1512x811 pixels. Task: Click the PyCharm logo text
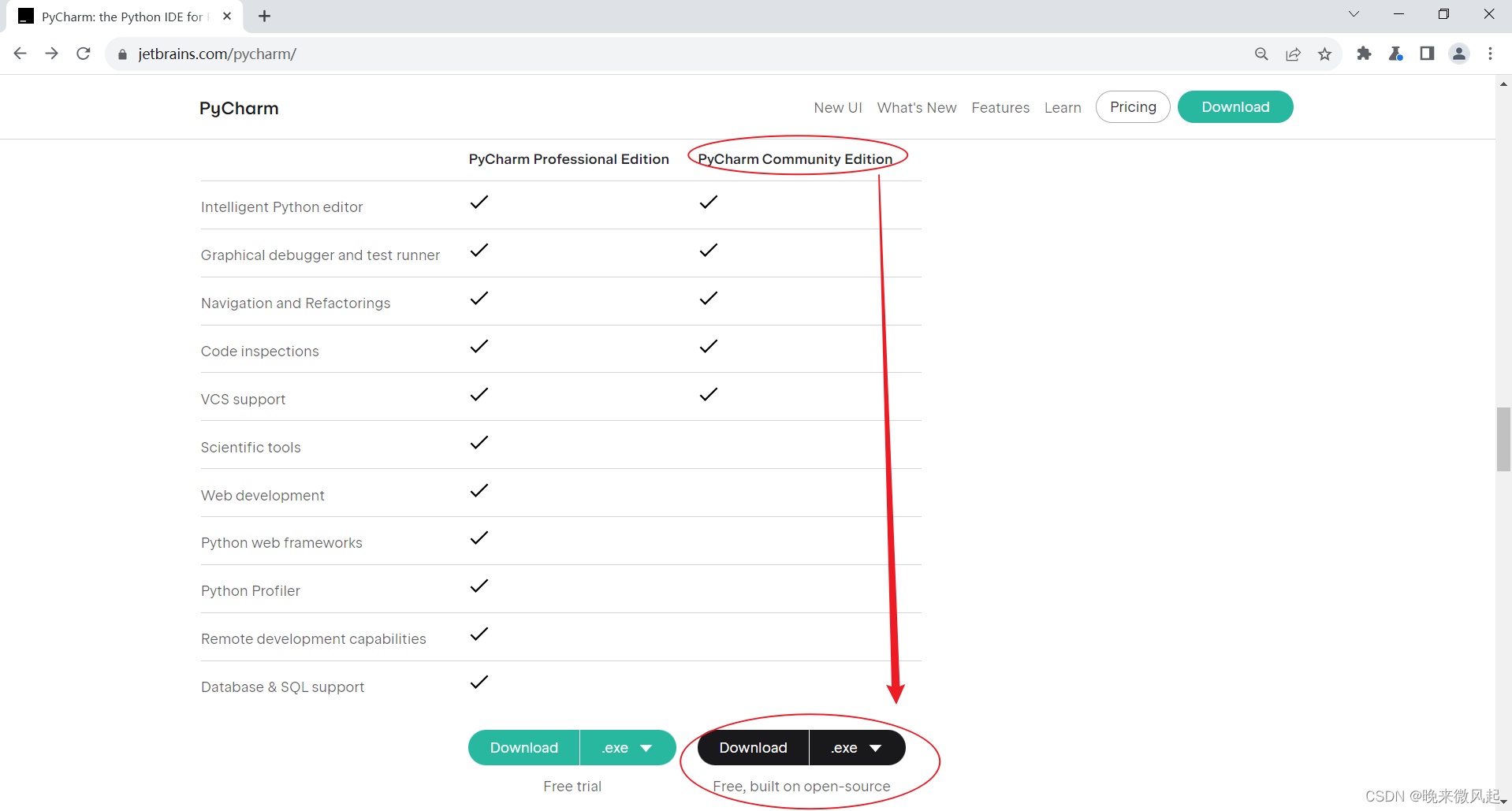pos(239,108)
